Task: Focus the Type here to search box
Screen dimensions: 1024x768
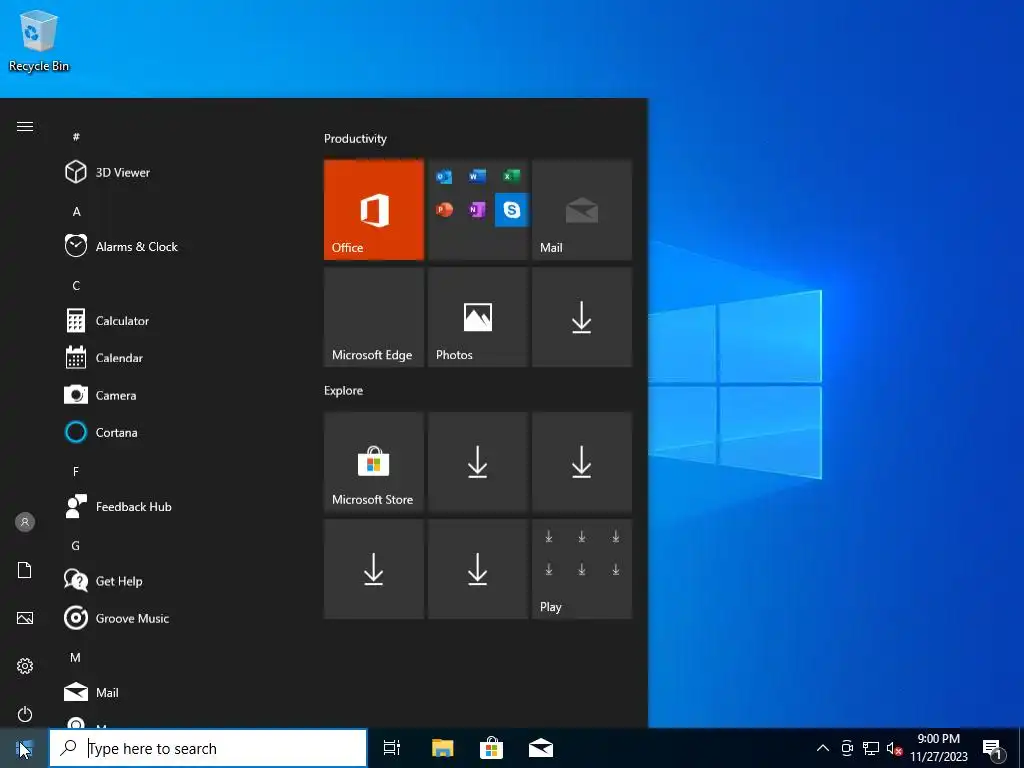Action: click(x=208, y=748)
